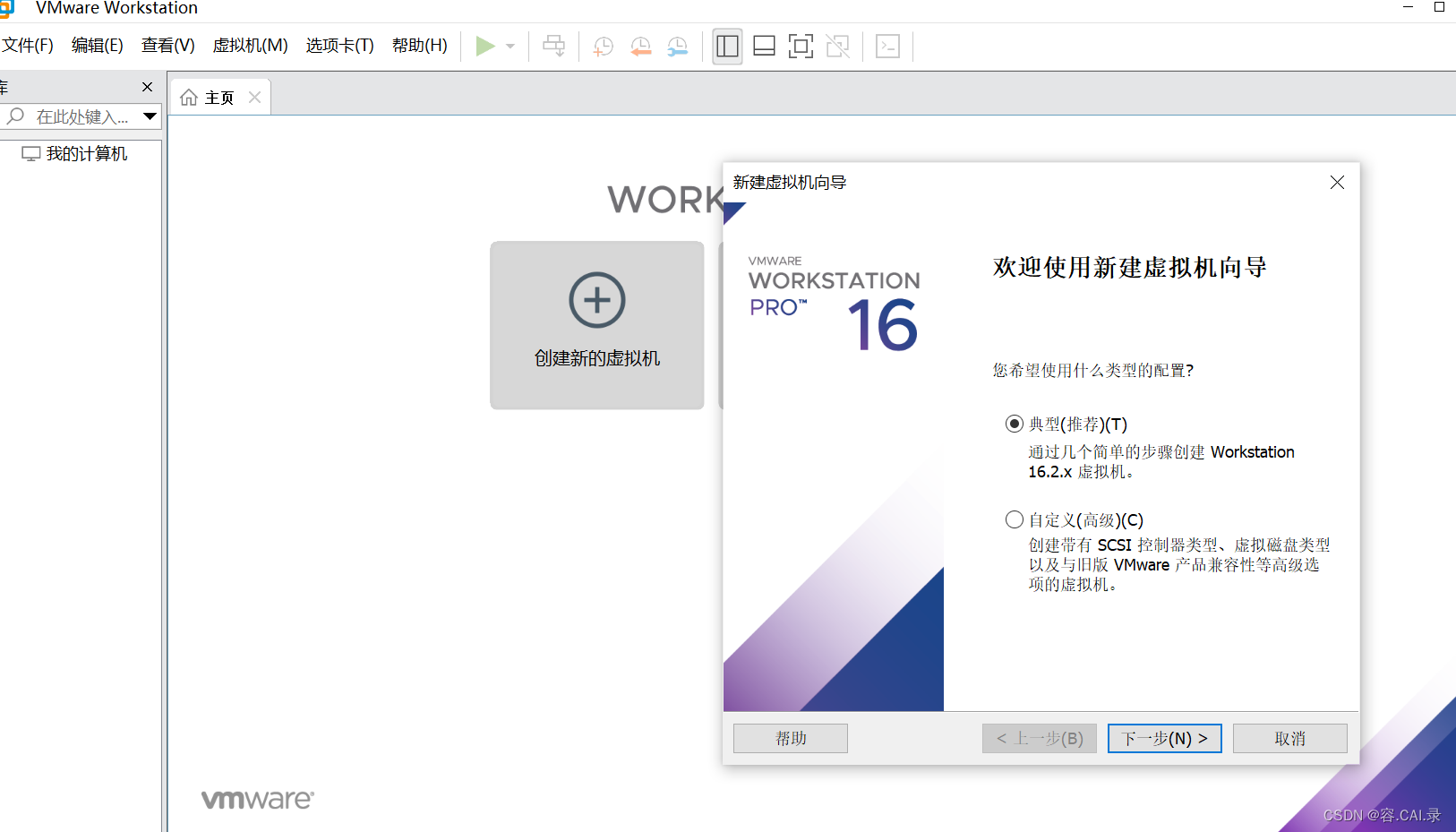Click the Enter Full Screen icon
The image size is (1456, 832).
tap(801, 47)
